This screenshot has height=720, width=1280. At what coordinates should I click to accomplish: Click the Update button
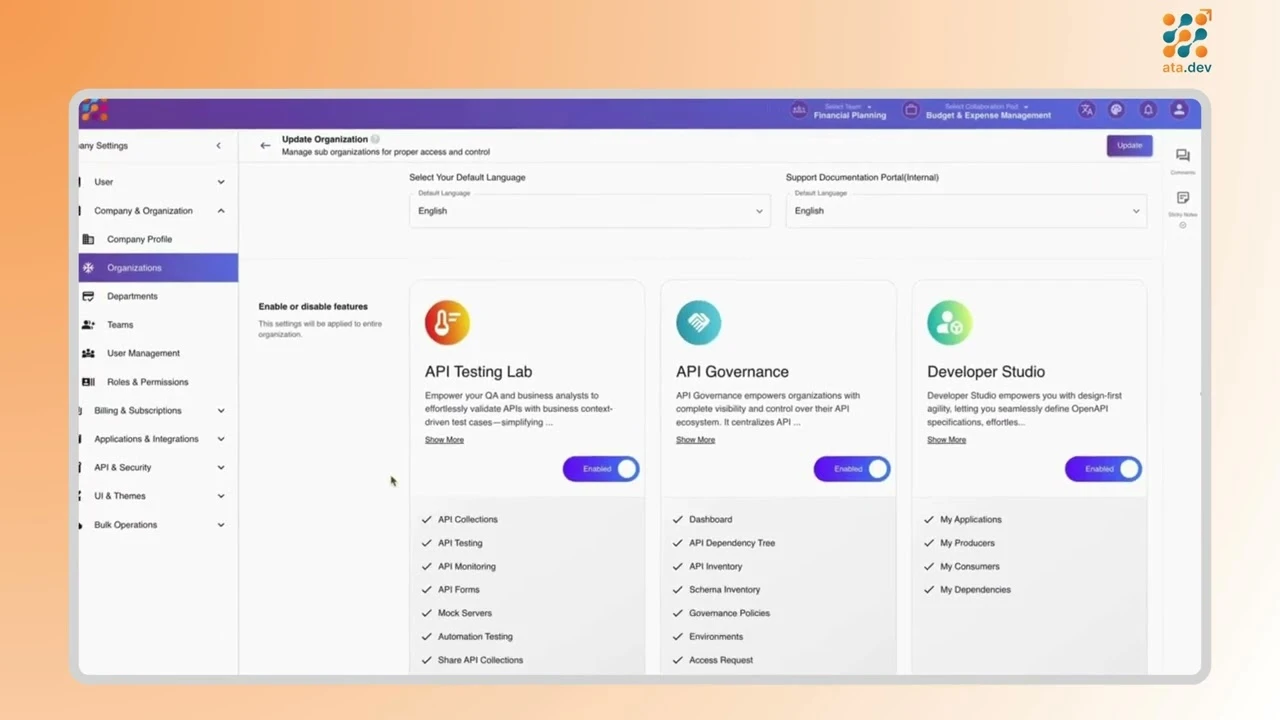pos(1129,146)
